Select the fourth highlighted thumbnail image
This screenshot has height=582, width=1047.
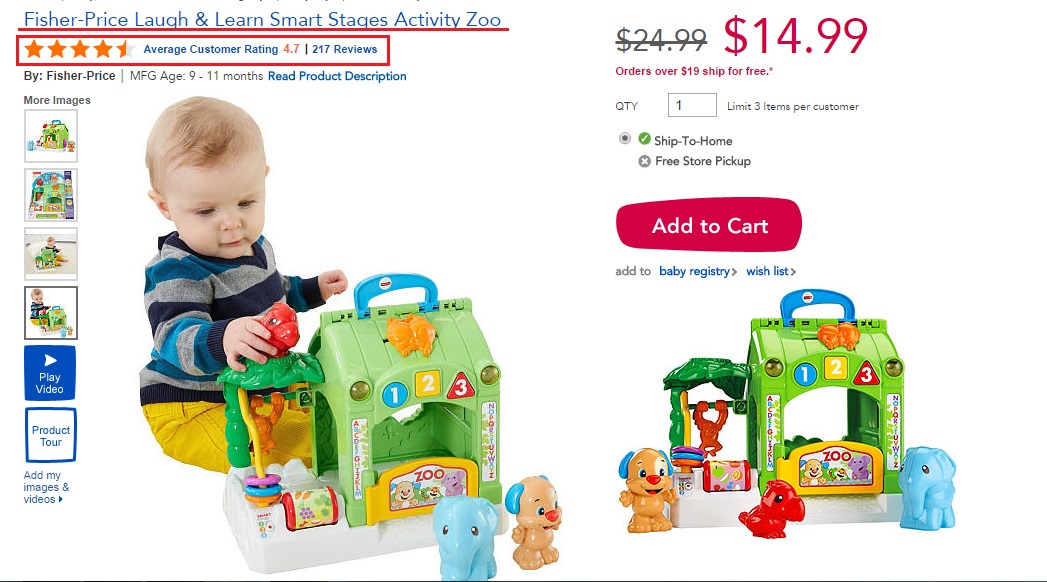point(51,313)
